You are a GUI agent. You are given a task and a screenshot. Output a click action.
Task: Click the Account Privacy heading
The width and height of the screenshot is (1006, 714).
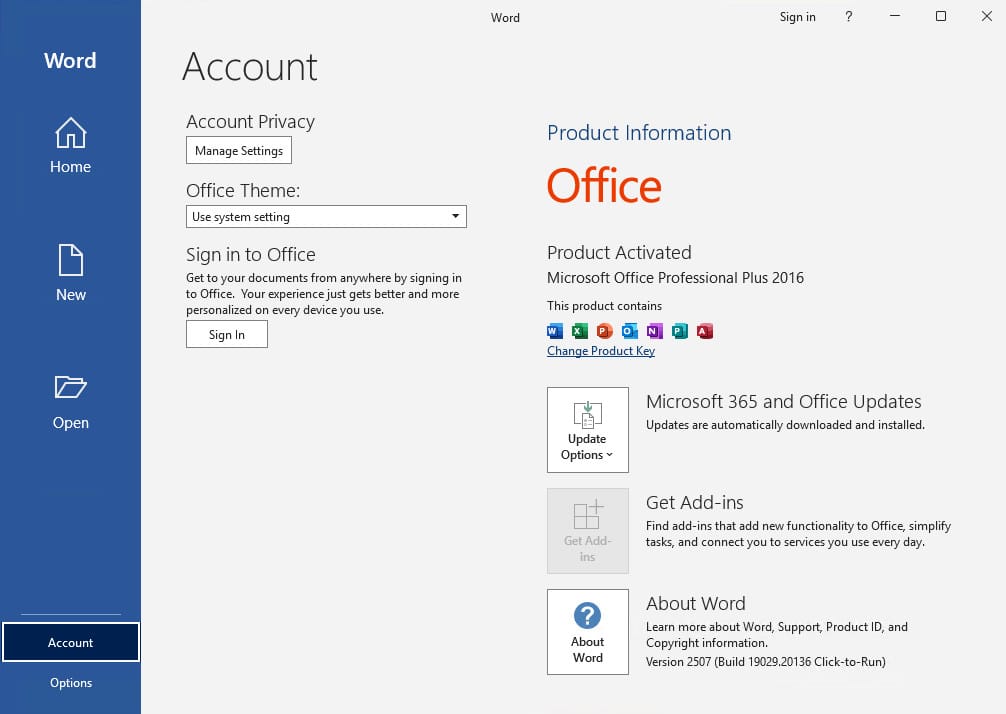[x=250, y=122]
